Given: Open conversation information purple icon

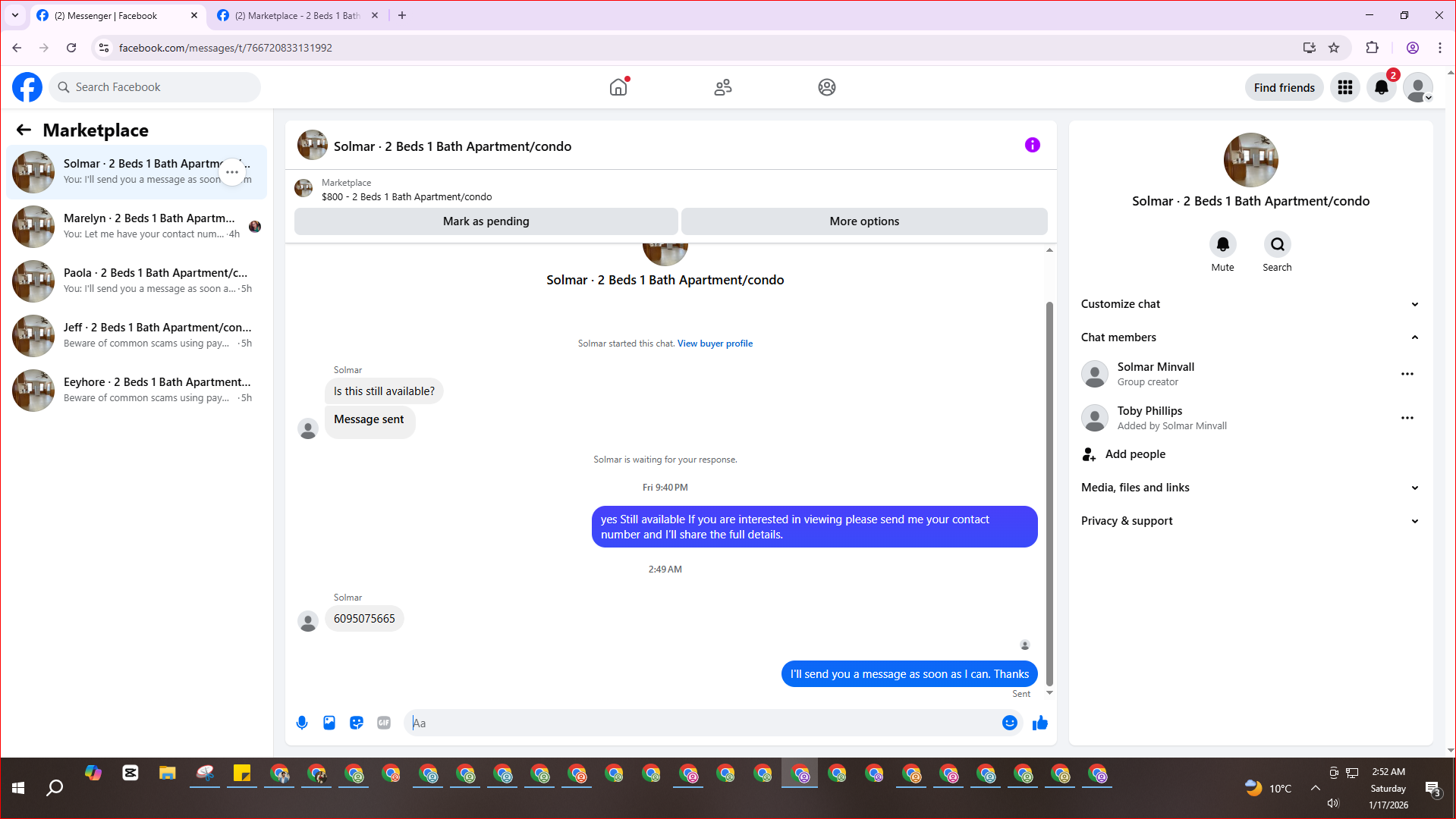Looking at the screenshot, I should tap(1033, 145).
